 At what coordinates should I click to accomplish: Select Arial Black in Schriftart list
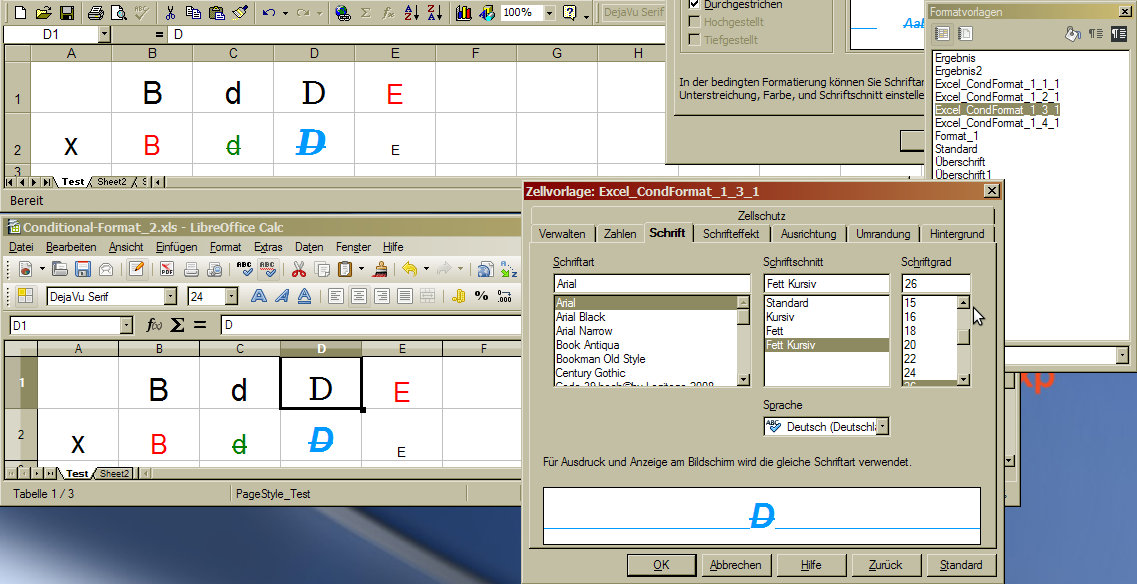[581, 317]
